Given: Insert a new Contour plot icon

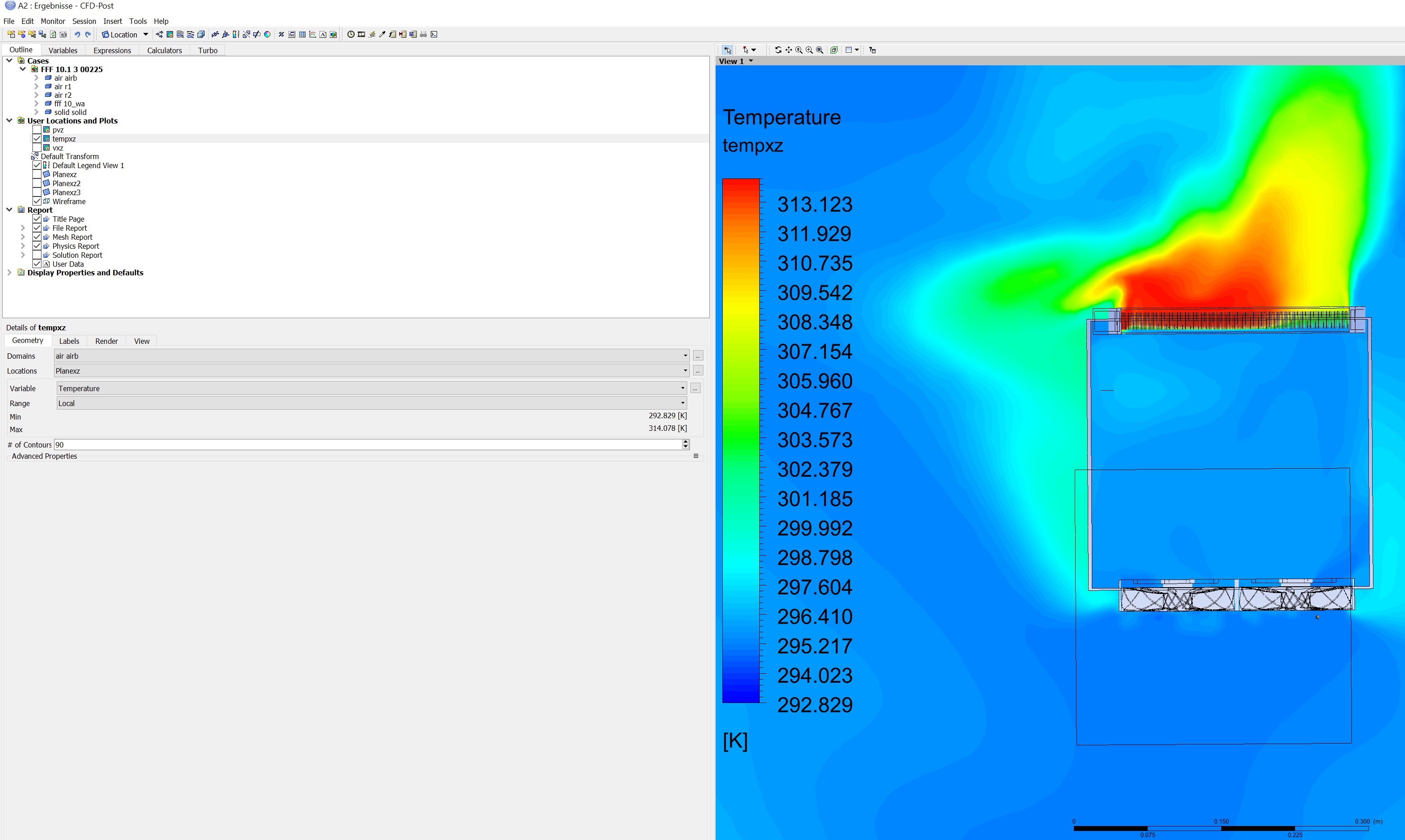Looking at the screenshot, I should click(170, 35).
